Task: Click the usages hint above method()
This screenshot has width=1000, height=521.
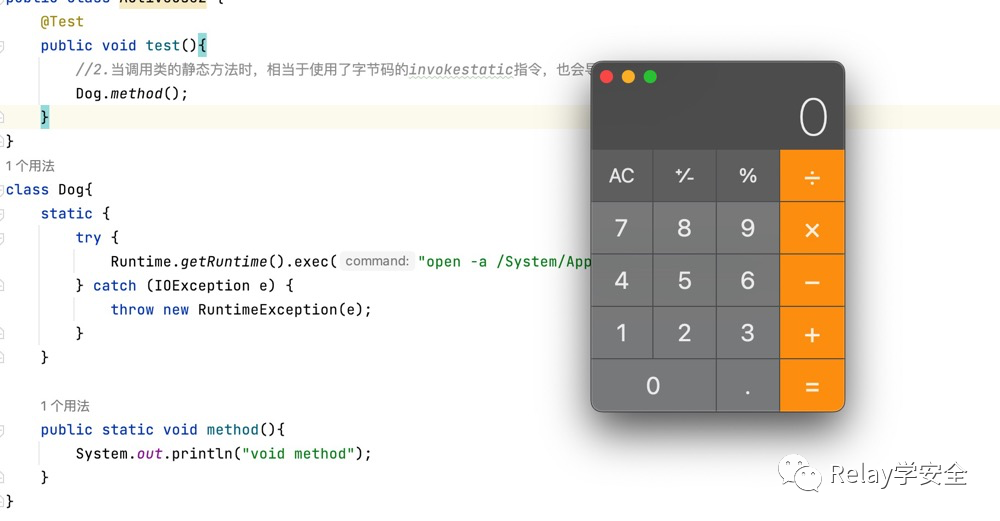Action: pyautogui.click(x=65, y=406)
